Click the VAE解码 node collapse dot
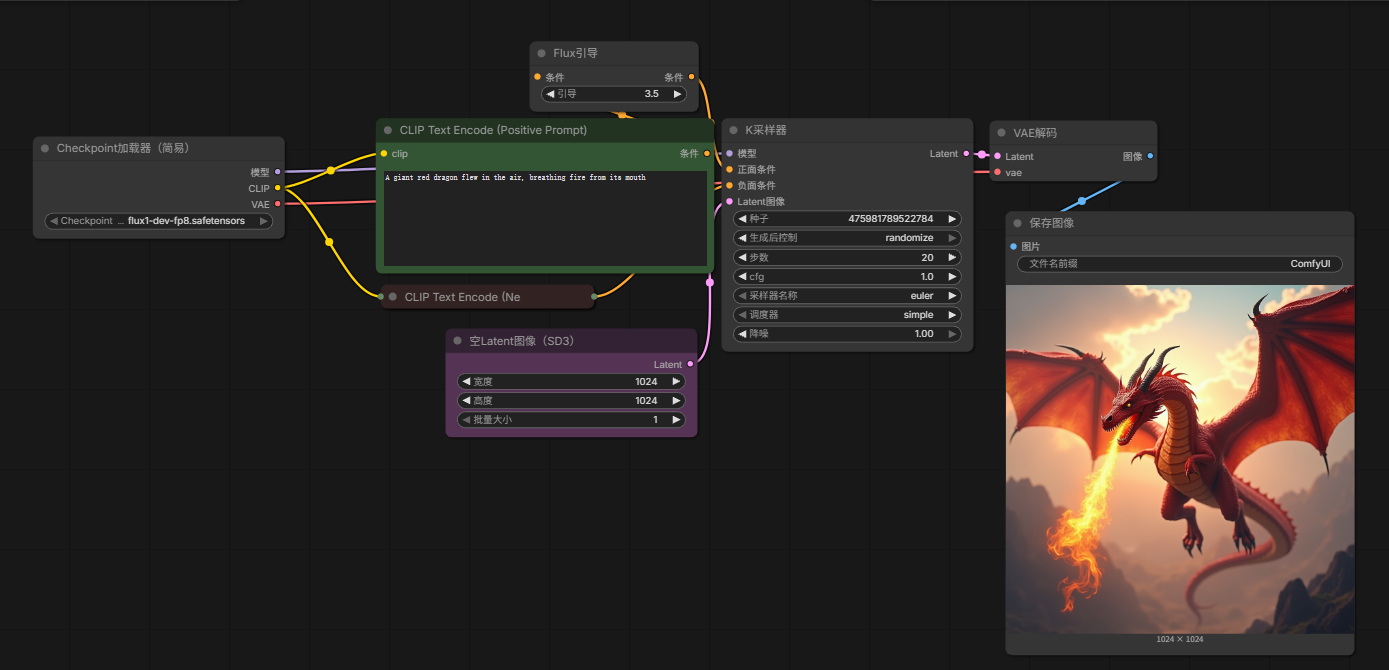Image resolution: width=1389 pixels, height=670 pixels. tap(1002, 133)
